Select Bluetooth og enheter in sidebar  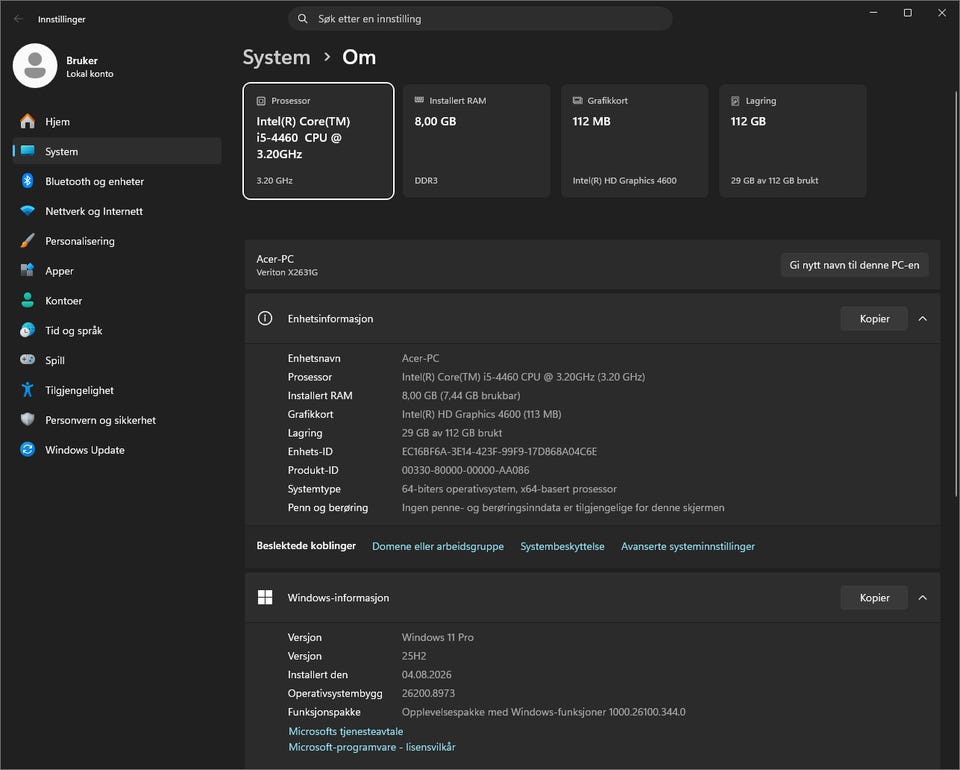click(x=117, y=181)
